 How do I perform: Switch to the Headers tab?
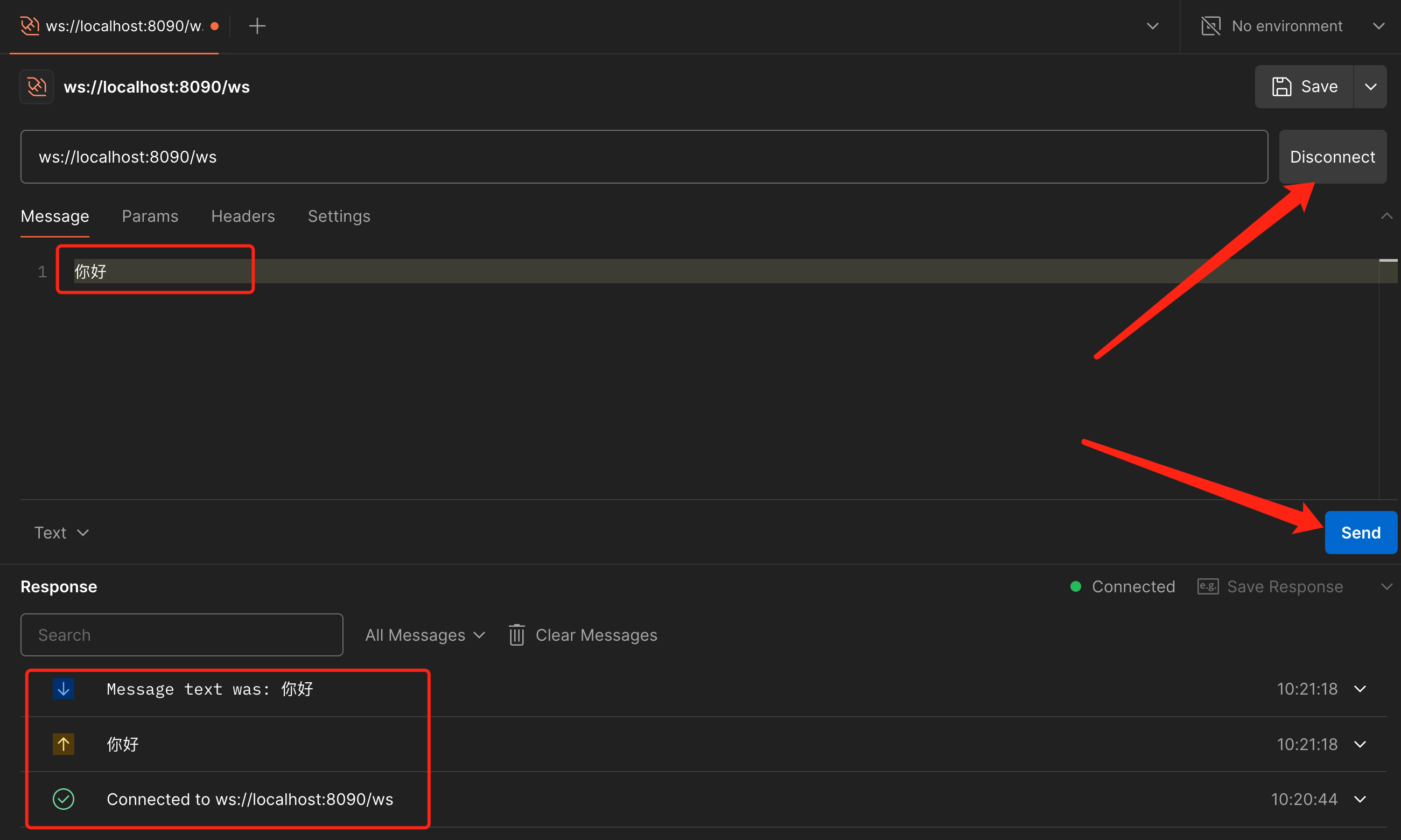pyautogui.click(x=243, y=216)
